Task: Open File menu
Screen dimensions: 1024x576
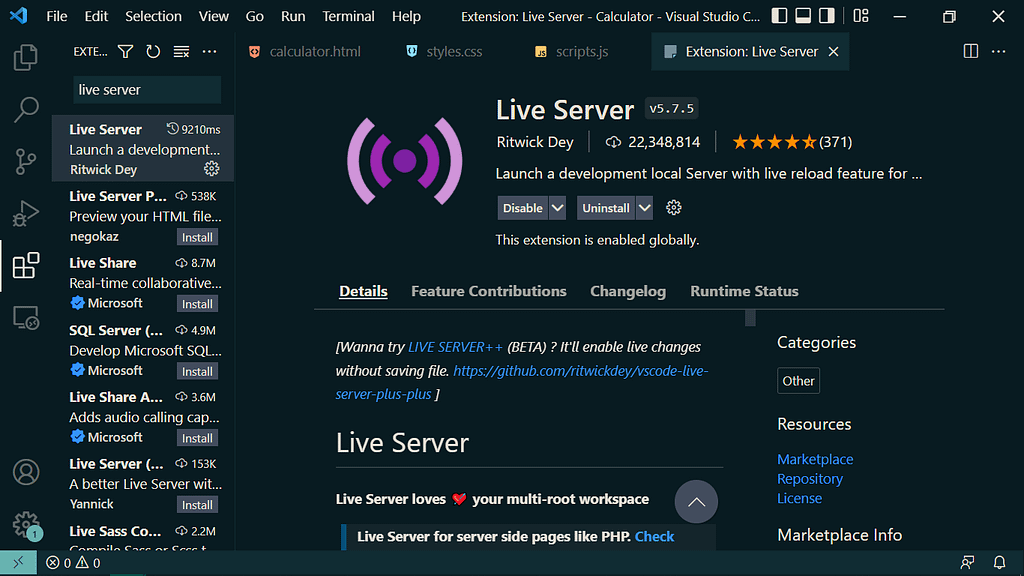Action: coord(57,16)
